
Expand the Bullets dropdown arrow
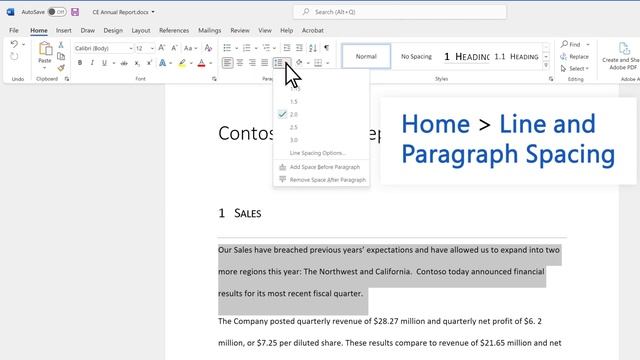pos(236,49)
